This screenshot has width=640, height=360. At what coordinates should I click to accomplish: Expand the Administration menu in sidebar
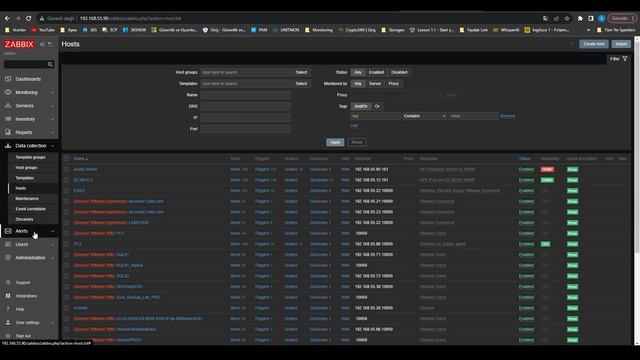[29, 258]
